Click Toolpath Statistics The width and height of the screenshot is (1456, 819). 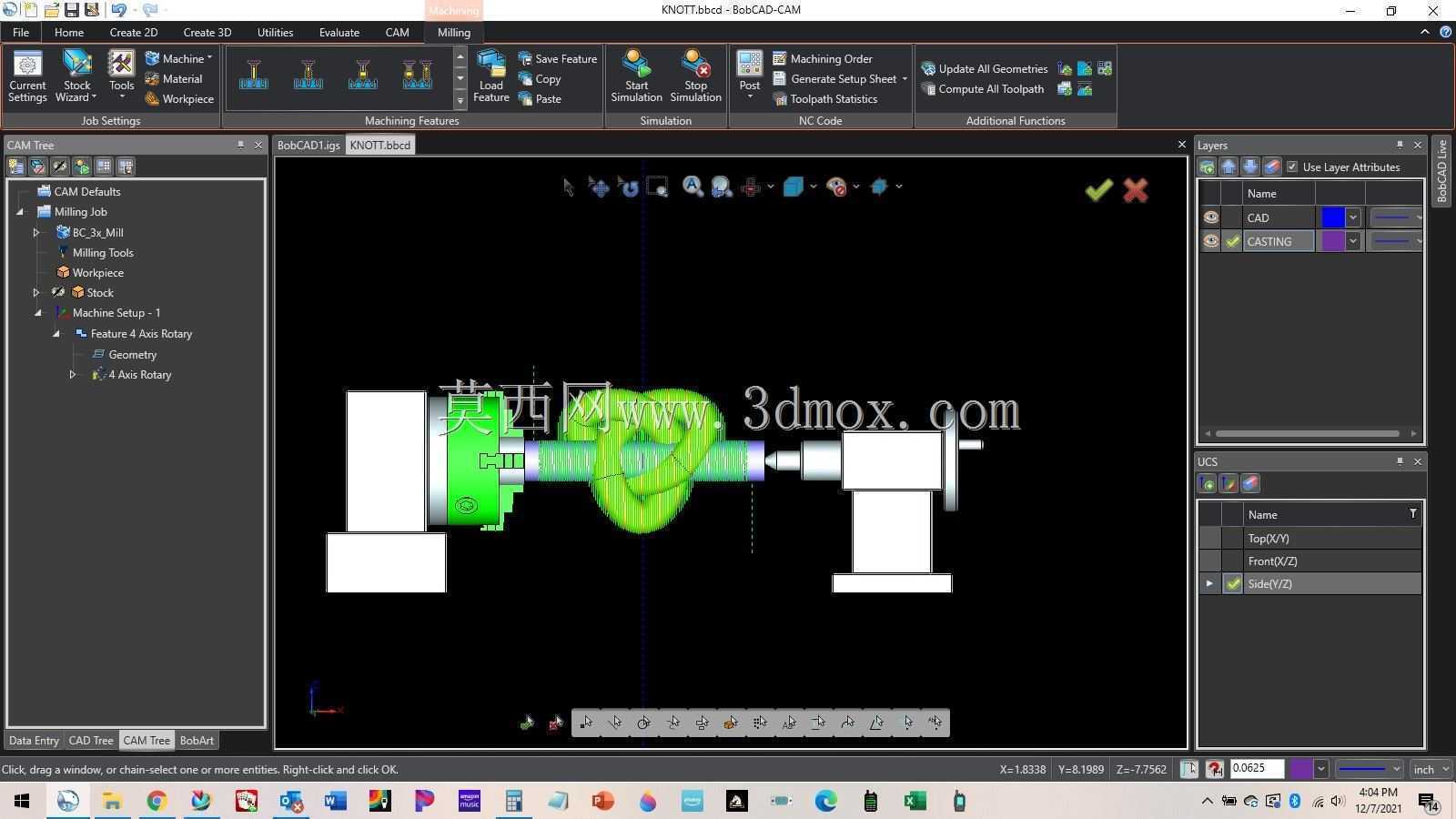[x=824, y=99]
